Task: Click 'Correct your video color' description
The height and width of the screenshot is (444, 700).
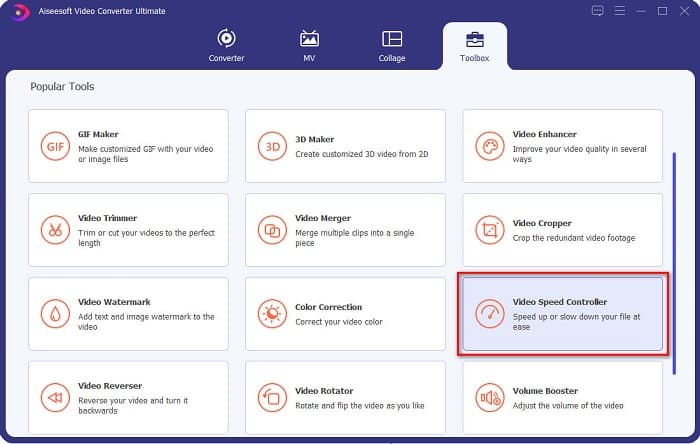Action: tap(339, 322)
